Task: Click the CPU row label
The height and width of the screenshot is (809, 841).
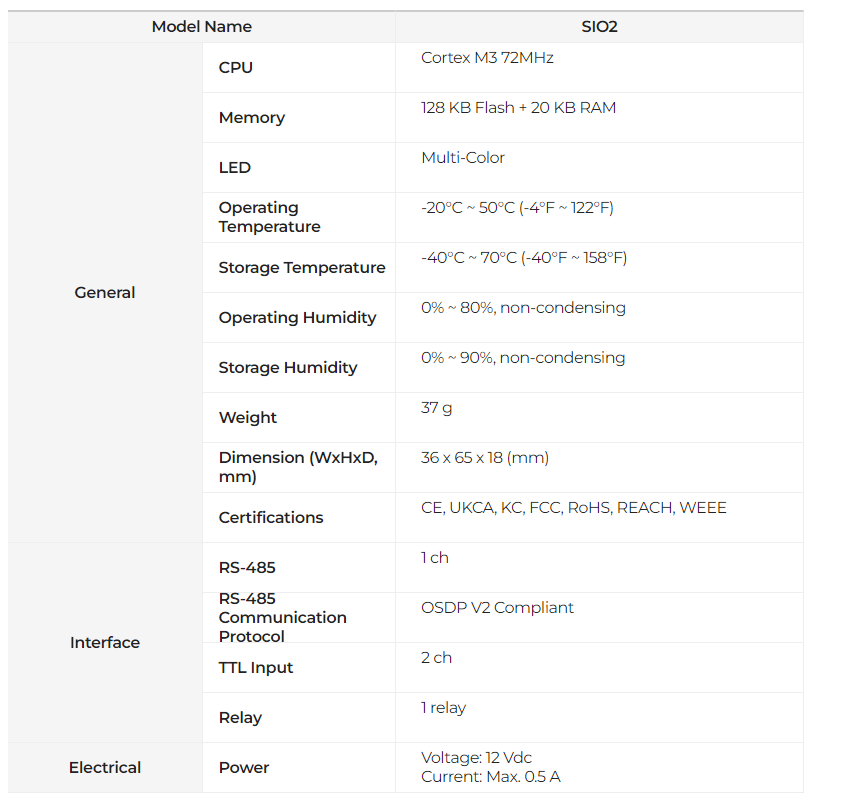Action: [236, 68]
